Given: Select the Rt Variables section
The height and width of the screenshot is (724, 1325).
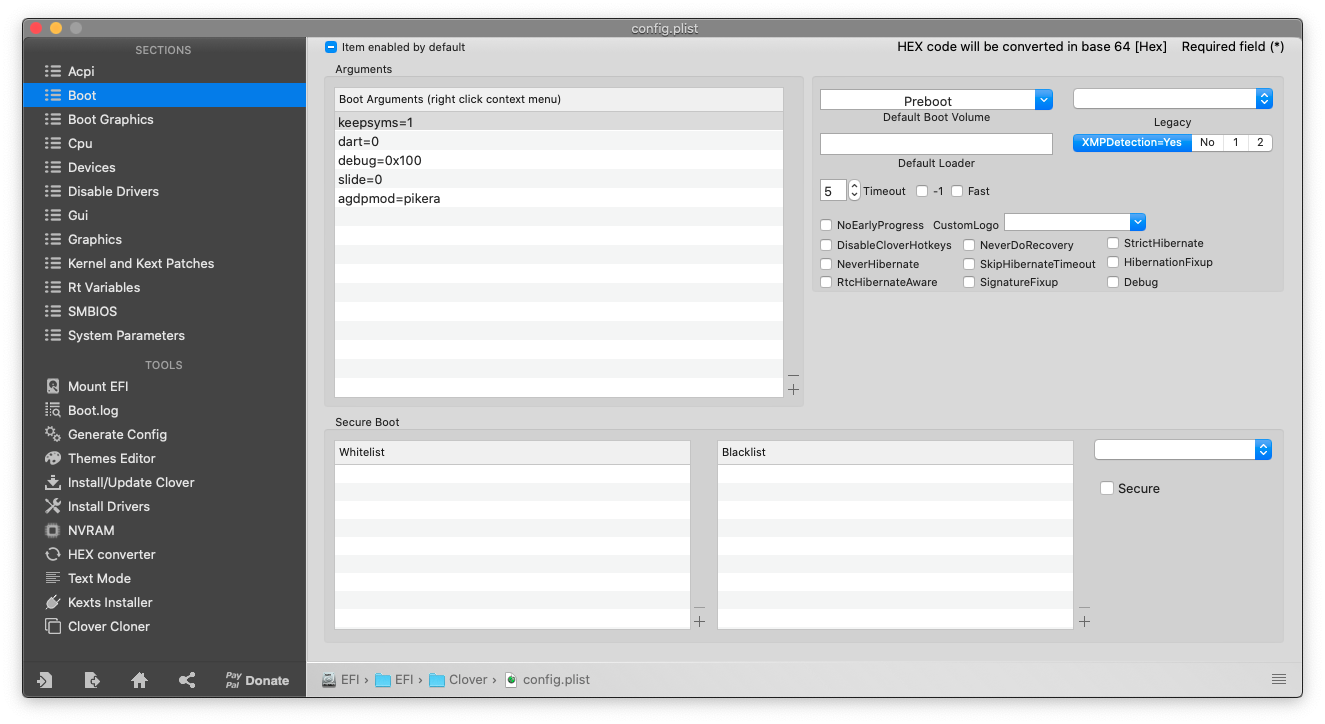Looking at the screenshot, I should coord(164,287).
